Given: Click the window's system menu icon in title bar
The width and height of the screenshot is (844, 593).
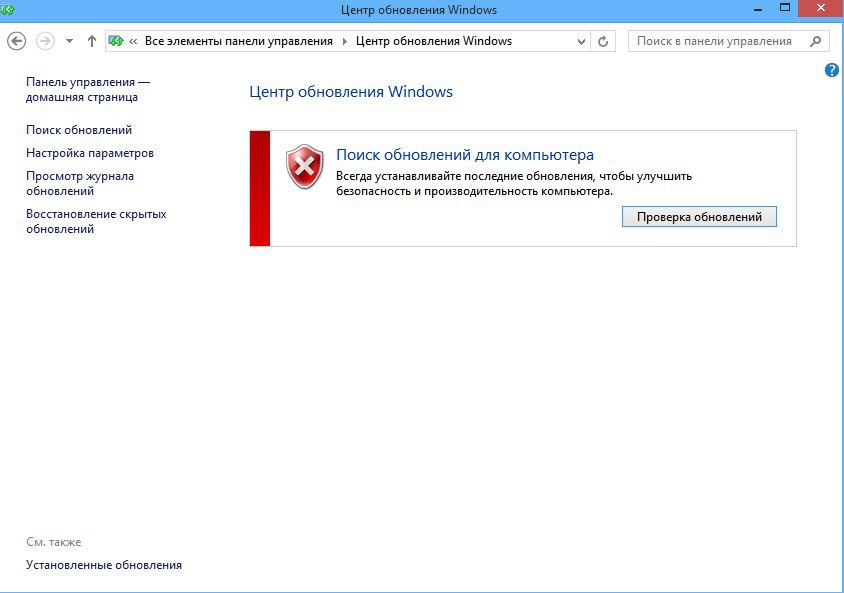Looking at the screenshot, I should pyautogui.click(x=7, y=9).
